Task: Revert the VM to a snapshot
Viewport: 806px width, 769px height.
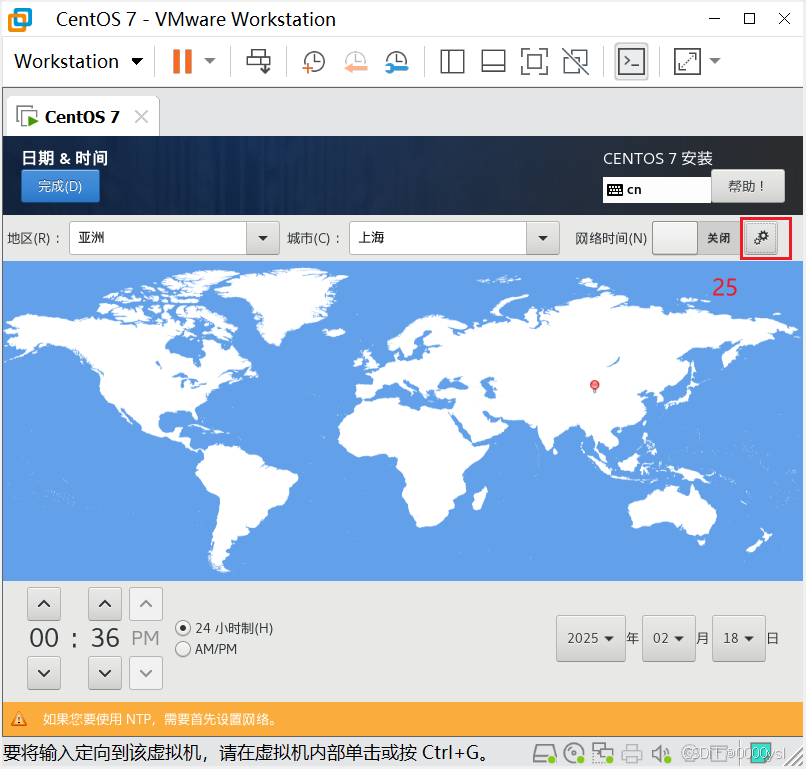Action: tap(355, 62)
